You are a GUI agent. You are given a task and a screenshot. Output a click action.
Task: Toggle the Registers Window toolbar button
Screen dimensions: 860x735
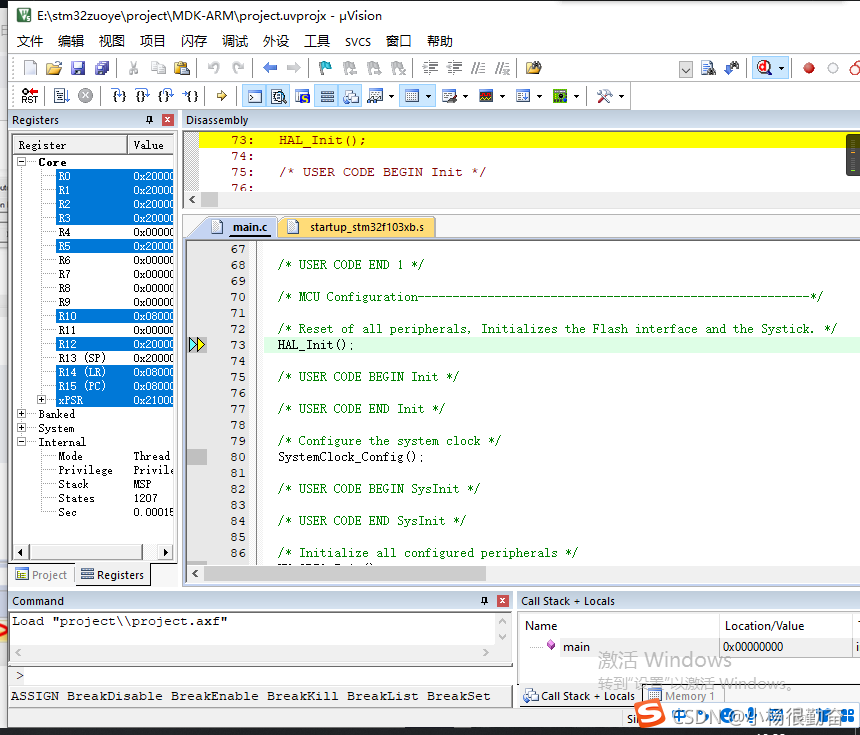click(326, 96)
